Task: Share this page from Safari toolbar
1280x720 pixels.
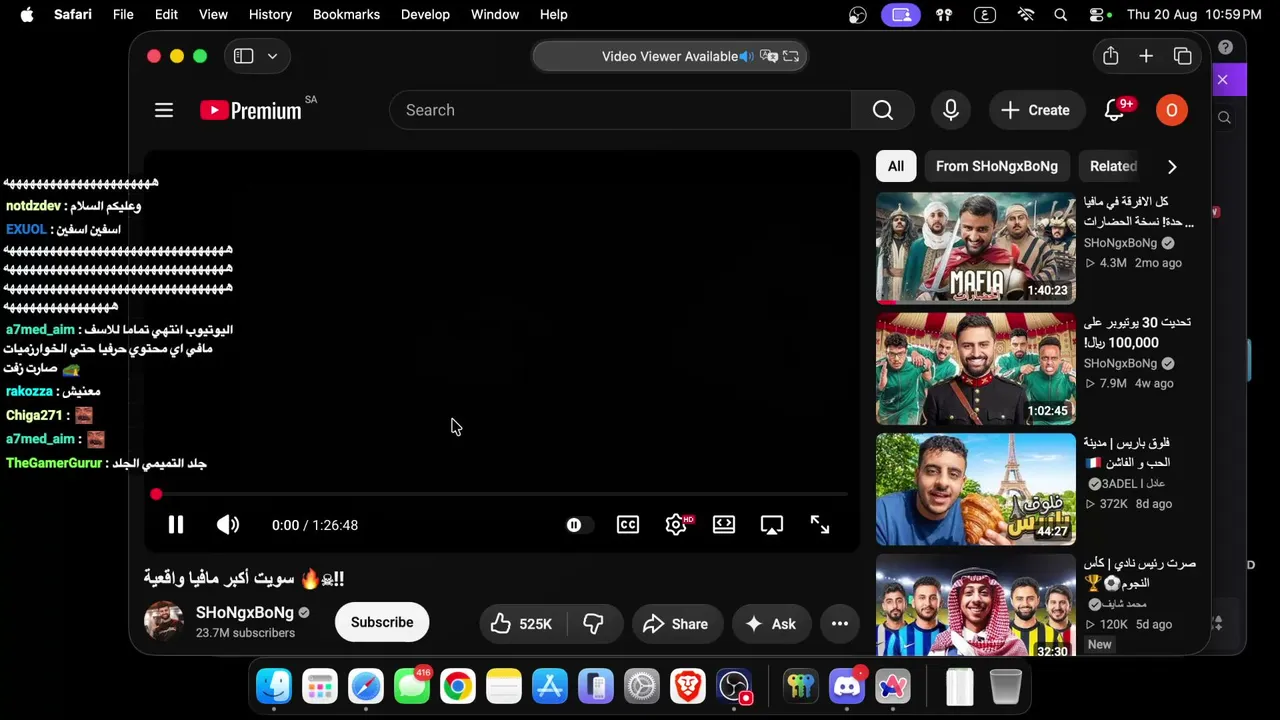Action: [1111, 56]
